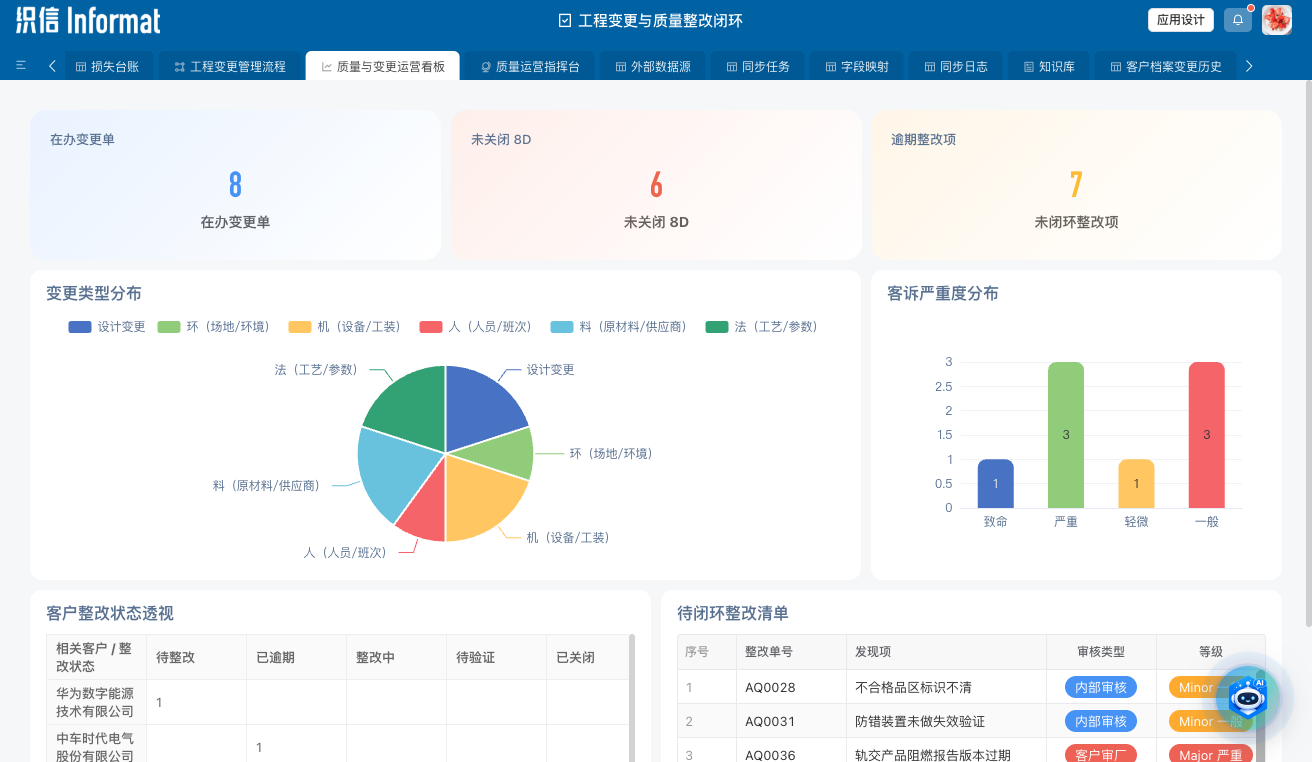Open the 知识库 tab
1312x762 pixels.
coord(1049,66)
